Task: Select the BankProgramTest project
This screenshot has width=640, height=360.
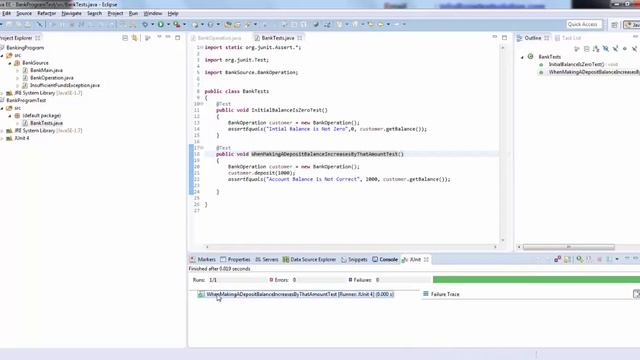Action: pos(26,100)
